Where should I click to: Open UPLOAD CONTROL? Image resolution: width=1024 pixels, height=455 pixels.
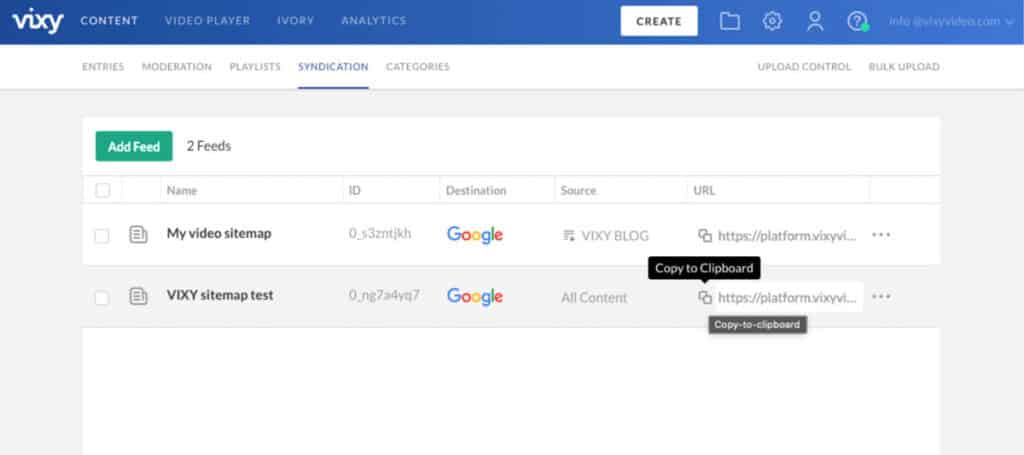point(804,67)
